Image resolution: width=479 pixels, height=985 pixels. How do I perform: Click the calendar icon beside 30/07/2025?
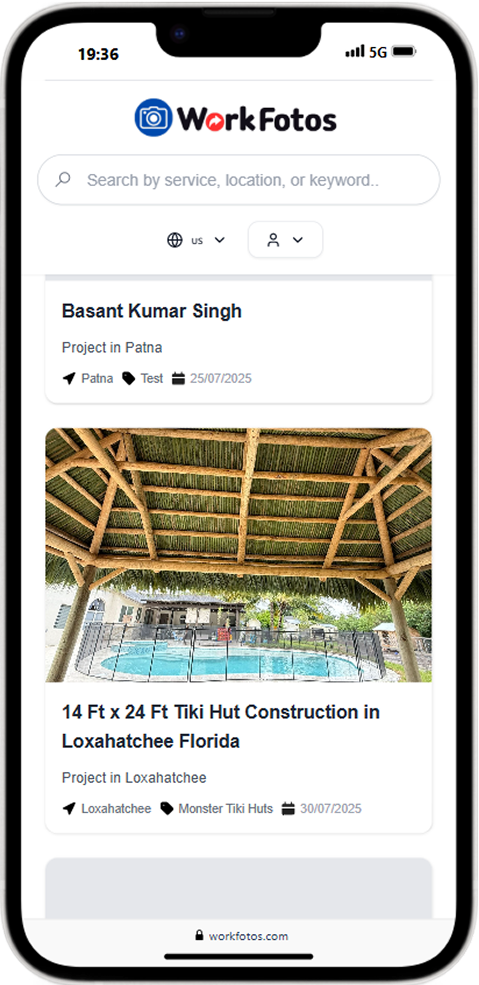tap(288, 808)
